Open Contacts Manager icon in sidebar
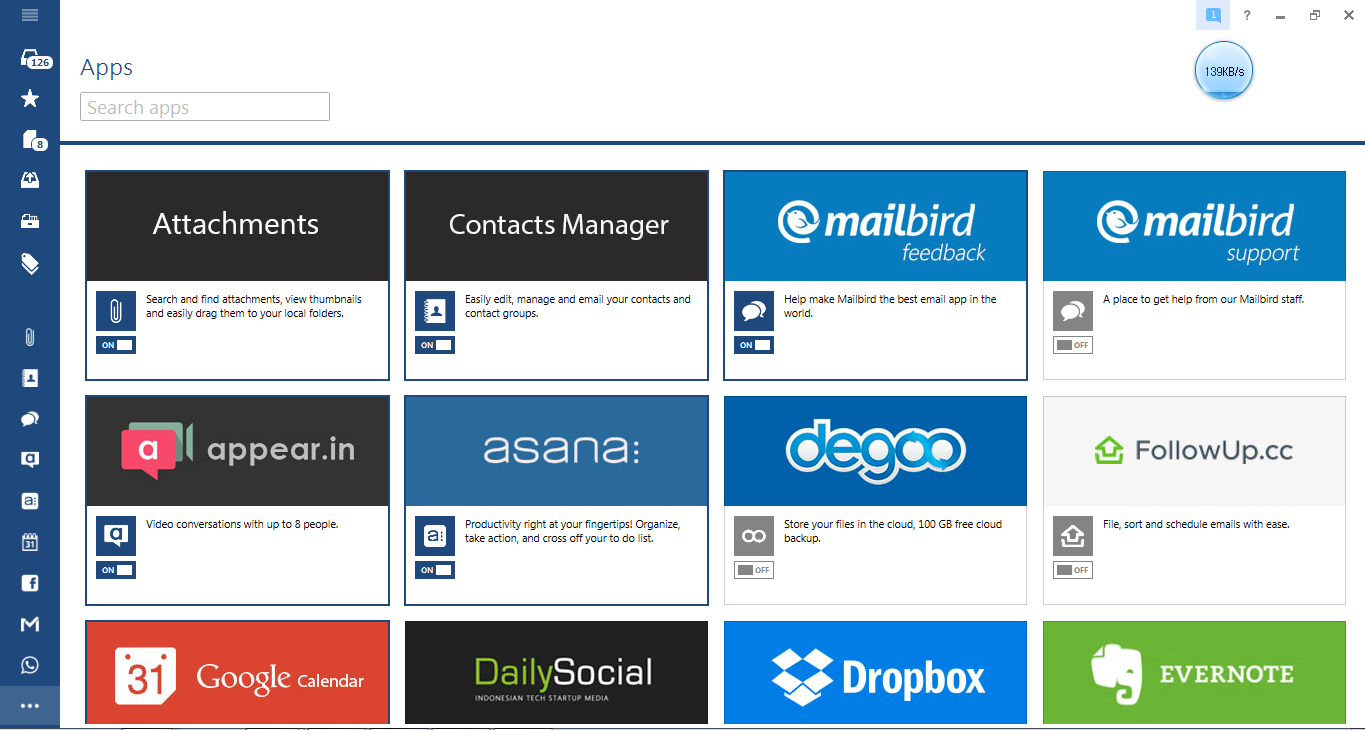This screenshot has width=1365, height=730. click(x=30, y=378)
